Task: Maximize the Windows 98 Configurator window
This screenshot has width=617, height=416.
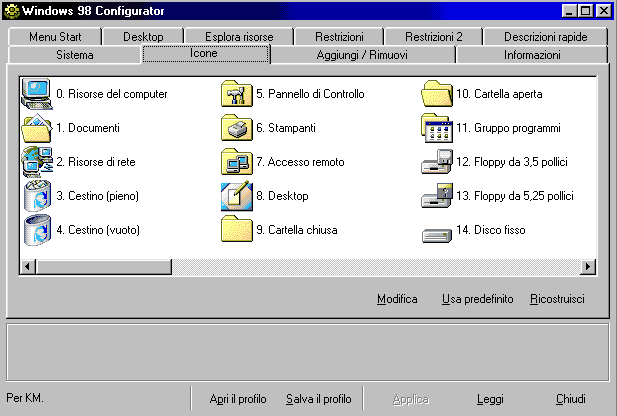Action: (x=585, y=11)
